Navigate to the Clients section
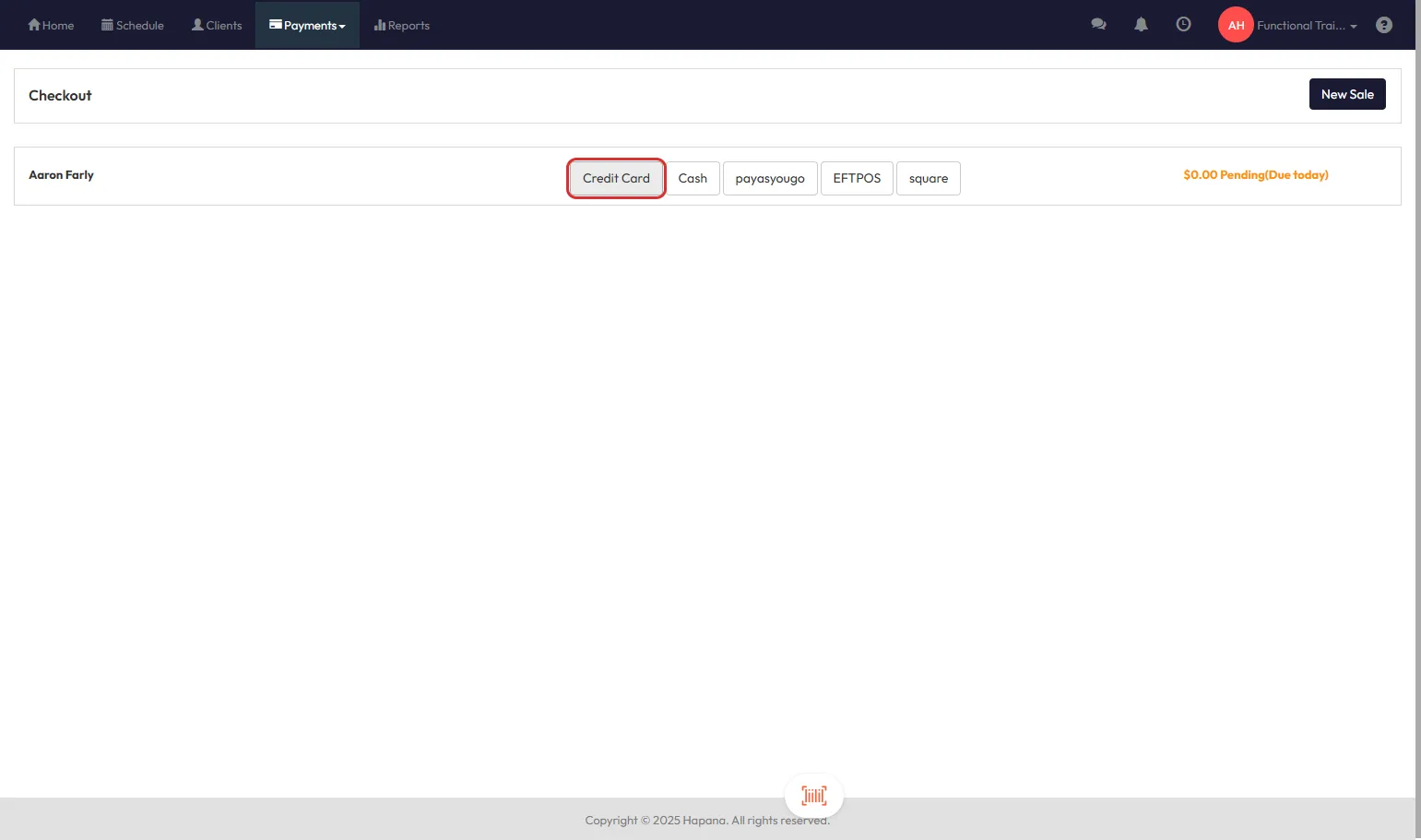1421x840 pixels. pyautogui.click(x=217, y=25)
